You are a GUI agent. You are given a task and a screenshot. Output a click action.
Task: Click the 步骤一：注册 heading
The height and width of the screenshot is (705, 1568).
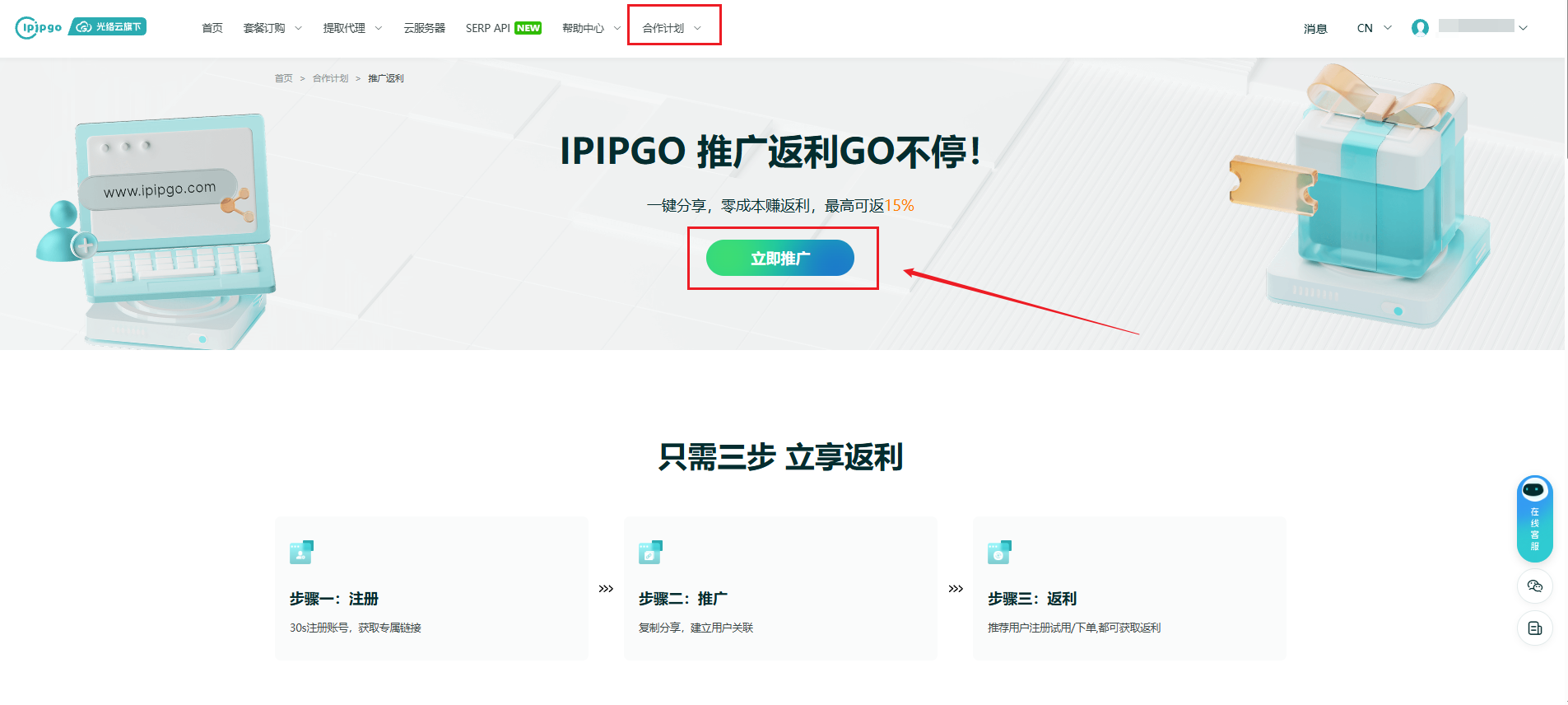click(x=334, y=599)
